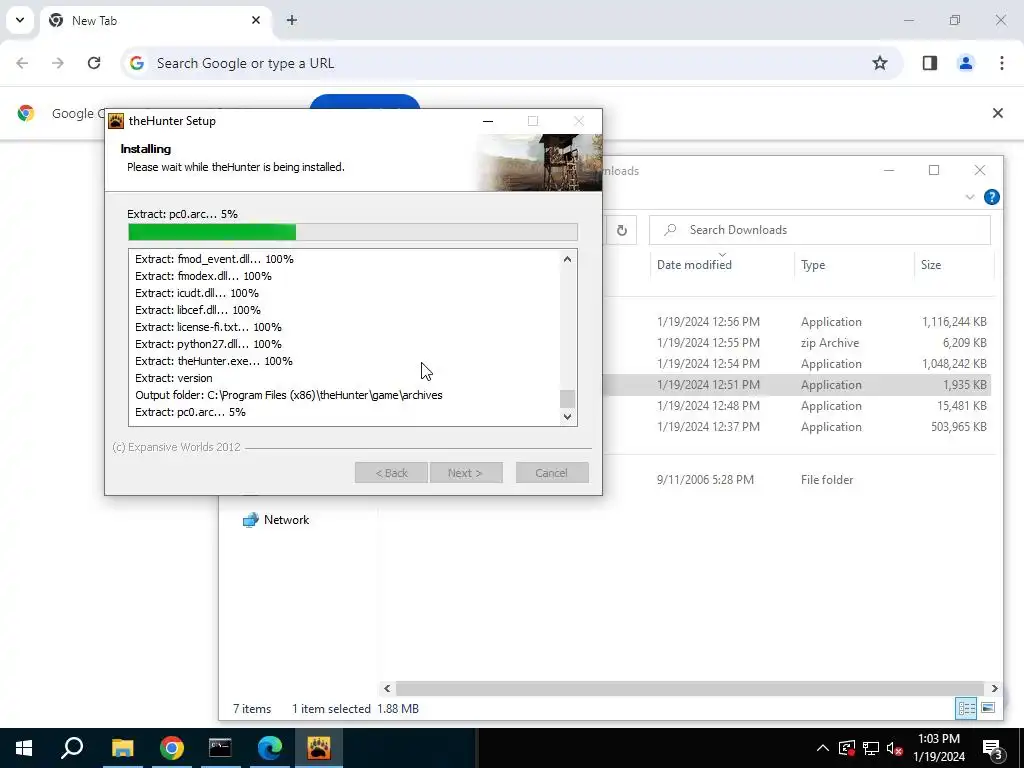This screenshot has width=1024, height=768.
Task: Open the Command Prompt taskbar icon
Action: (x=220, y=748)
